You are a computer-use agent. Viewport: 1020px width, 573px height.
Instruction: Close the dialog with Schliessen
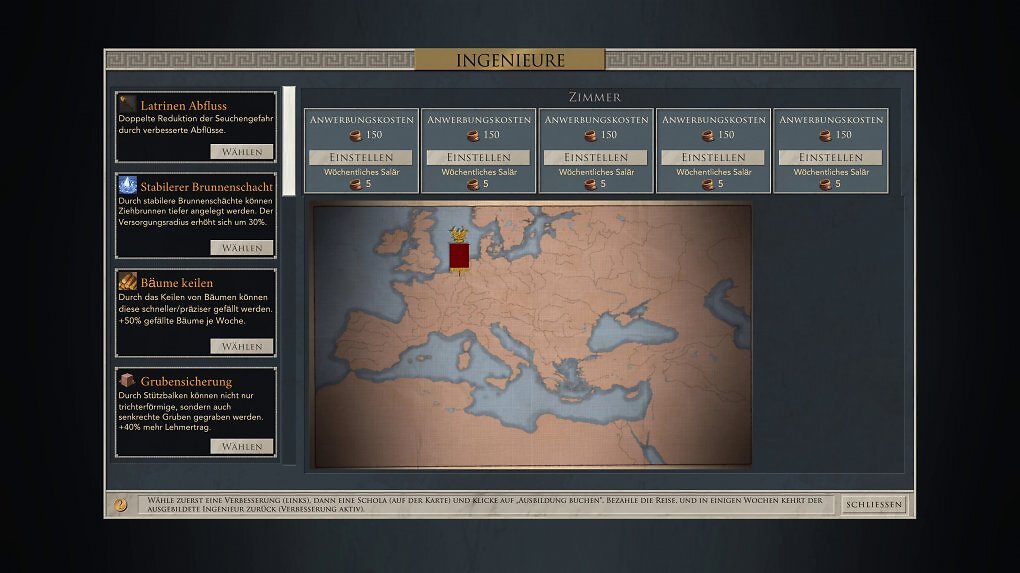click(x=874, y=504)
